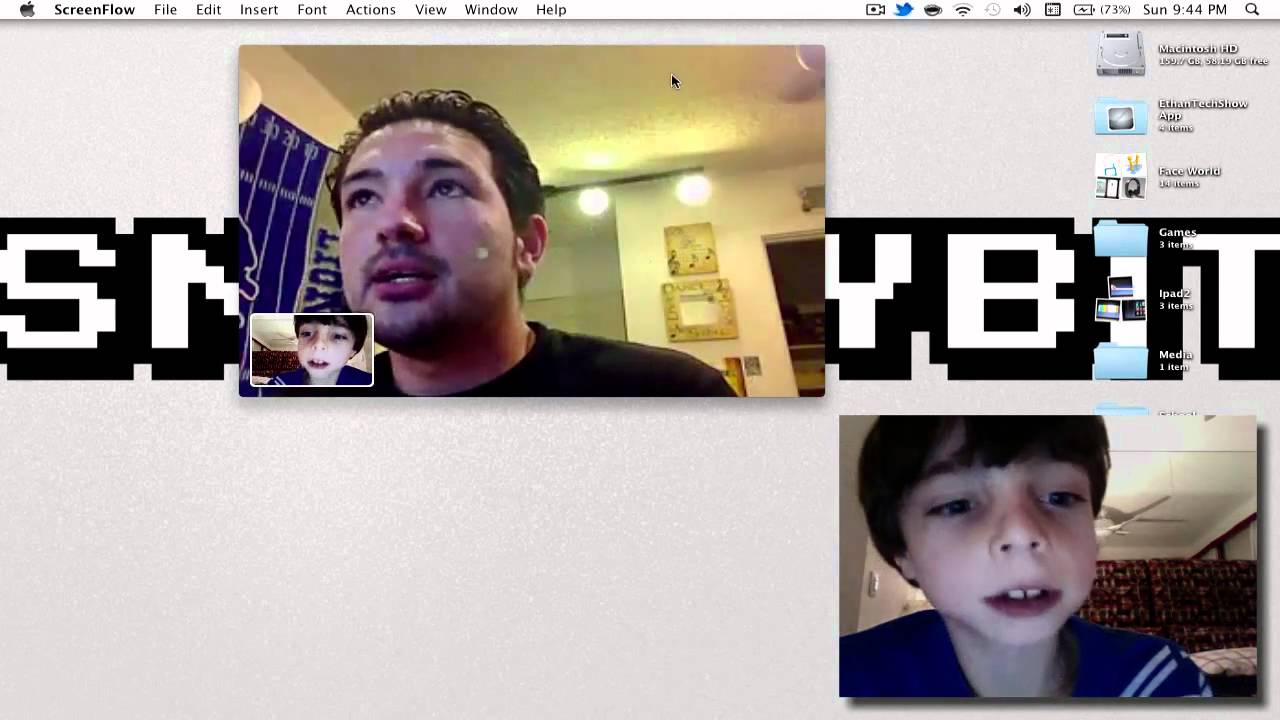Open the Font menu

point(312,10)
